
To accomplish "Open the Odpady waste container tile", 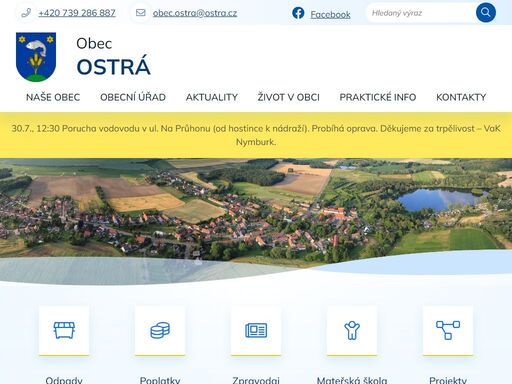I will (64, 331).
